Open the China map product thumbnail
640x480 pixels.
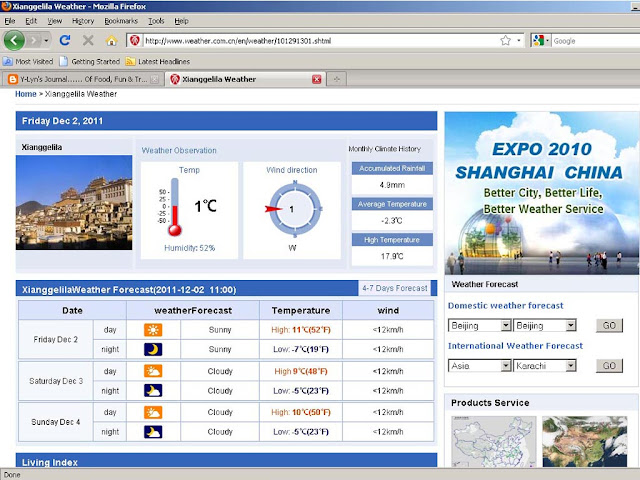pos(494,441)
